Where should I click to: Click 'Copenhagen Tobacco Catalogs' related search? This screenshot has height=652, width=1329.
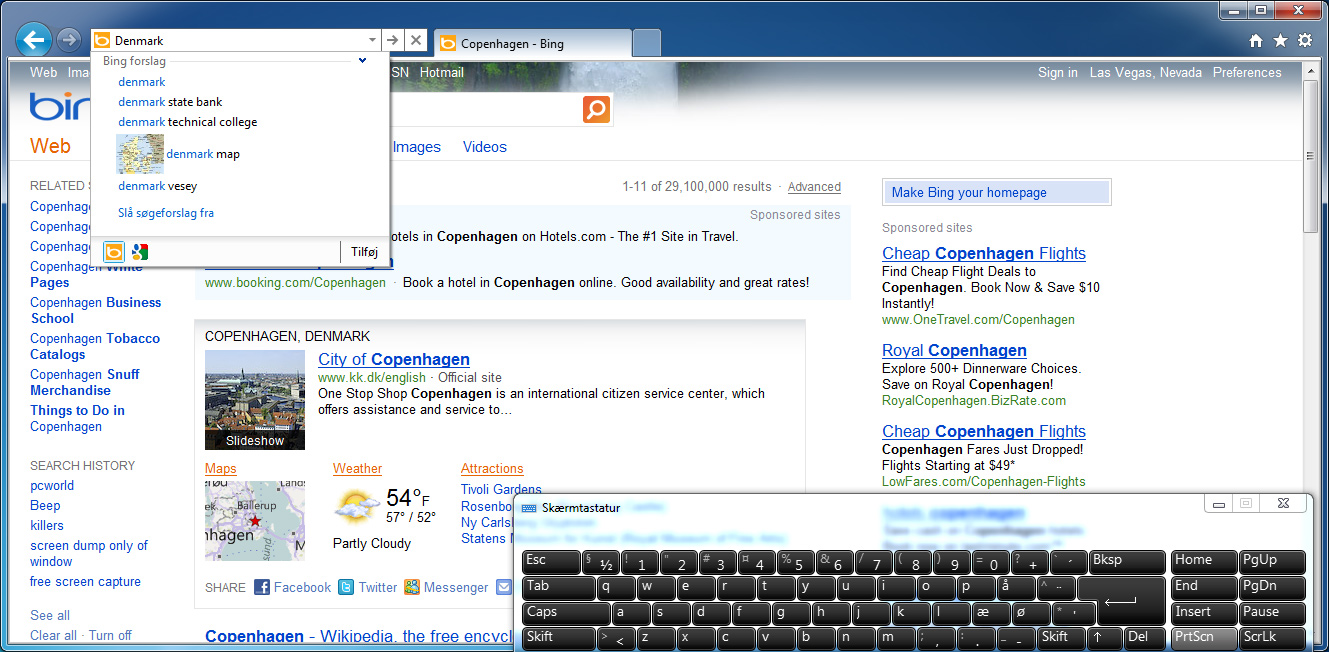tap(95, 346)
